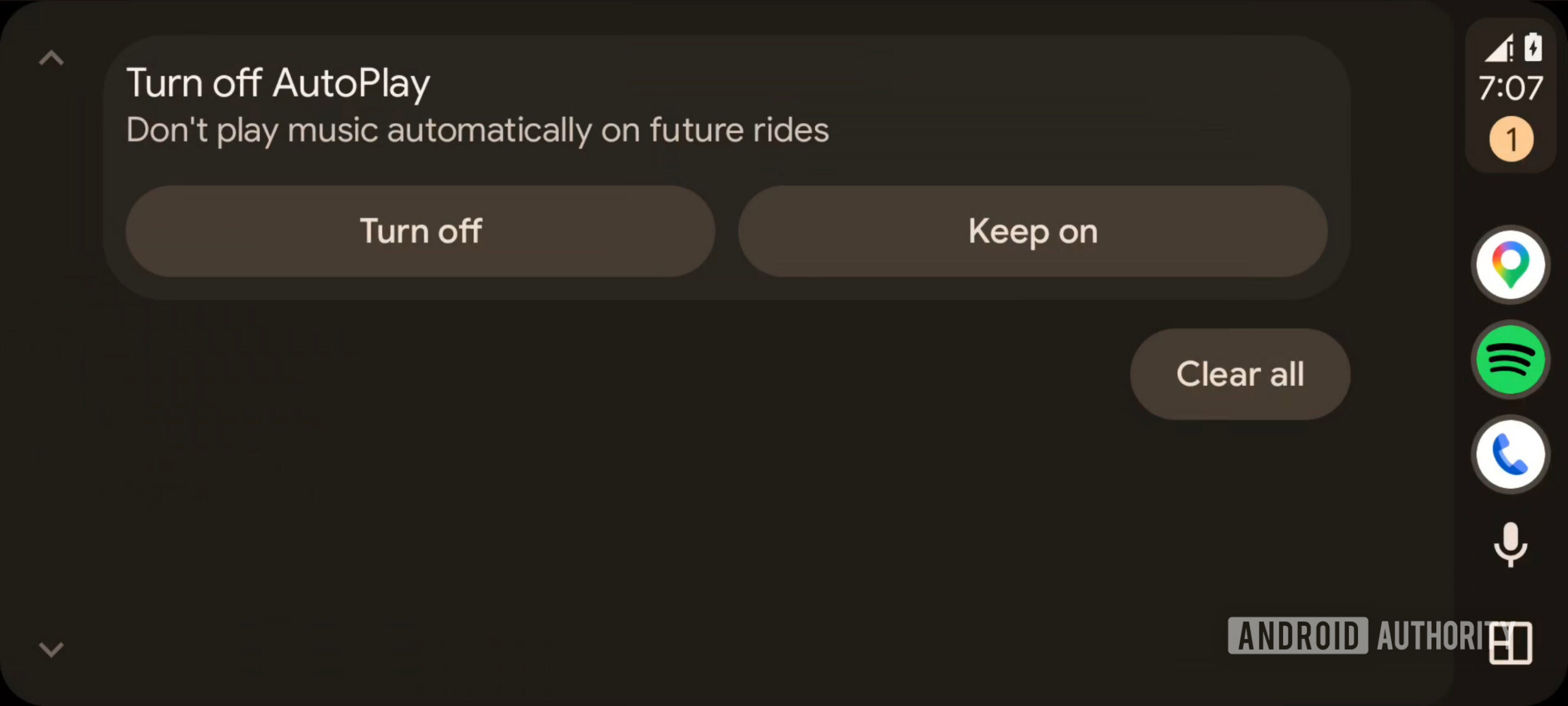1568x706 pixels.
Task: Select the Keep on option
Action: click(1033, 231)
